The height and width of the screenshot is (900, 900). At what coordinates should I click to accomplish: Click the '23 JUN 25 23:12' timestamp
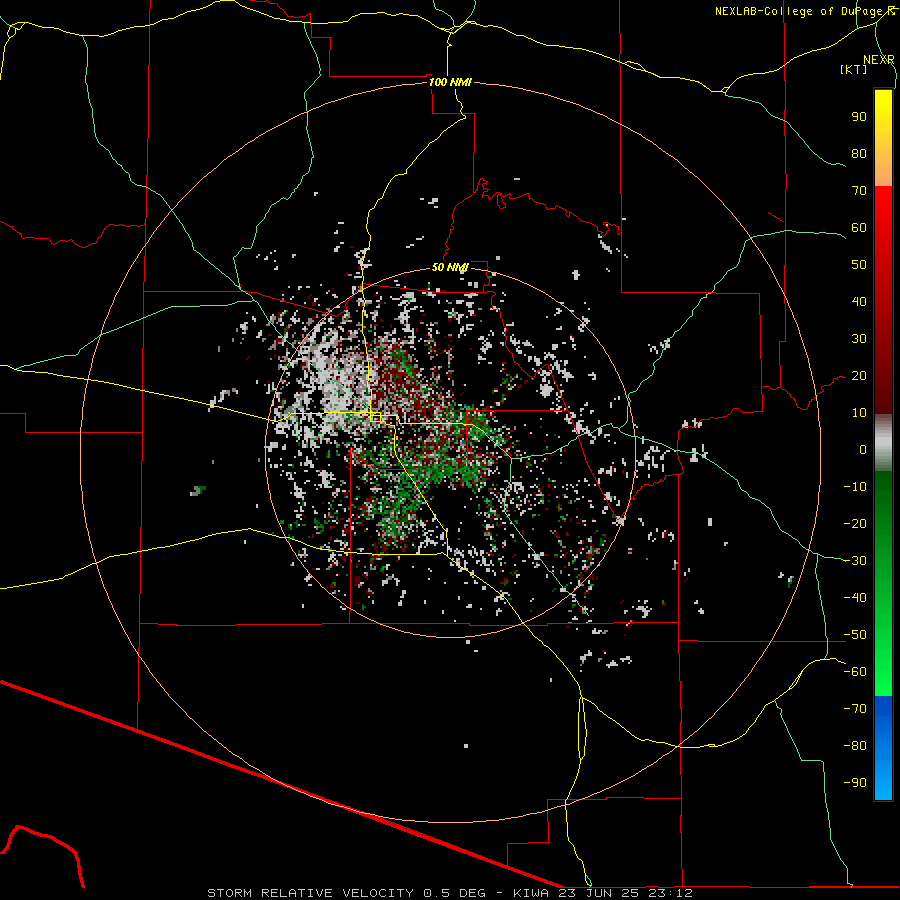pos(626,893)
